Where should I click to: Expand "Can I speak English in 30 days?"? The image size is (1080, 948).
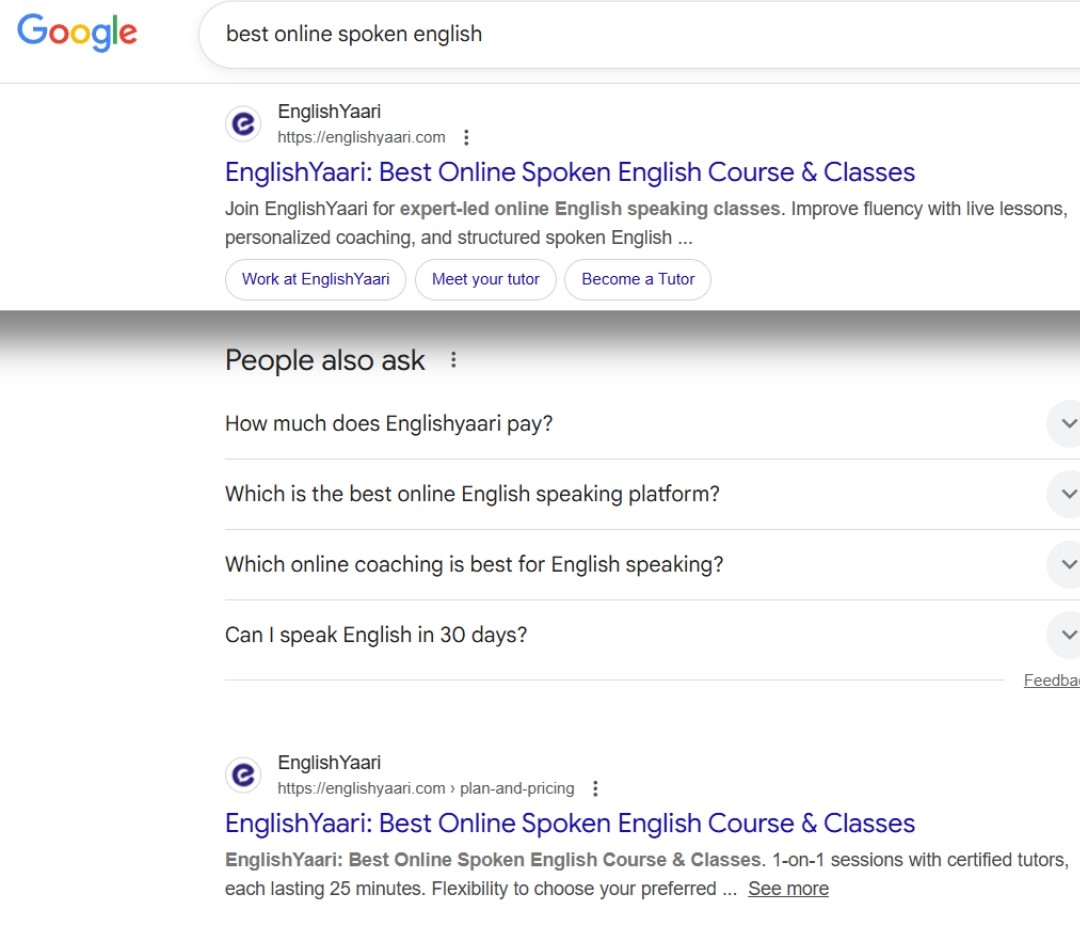[1066, 635]
